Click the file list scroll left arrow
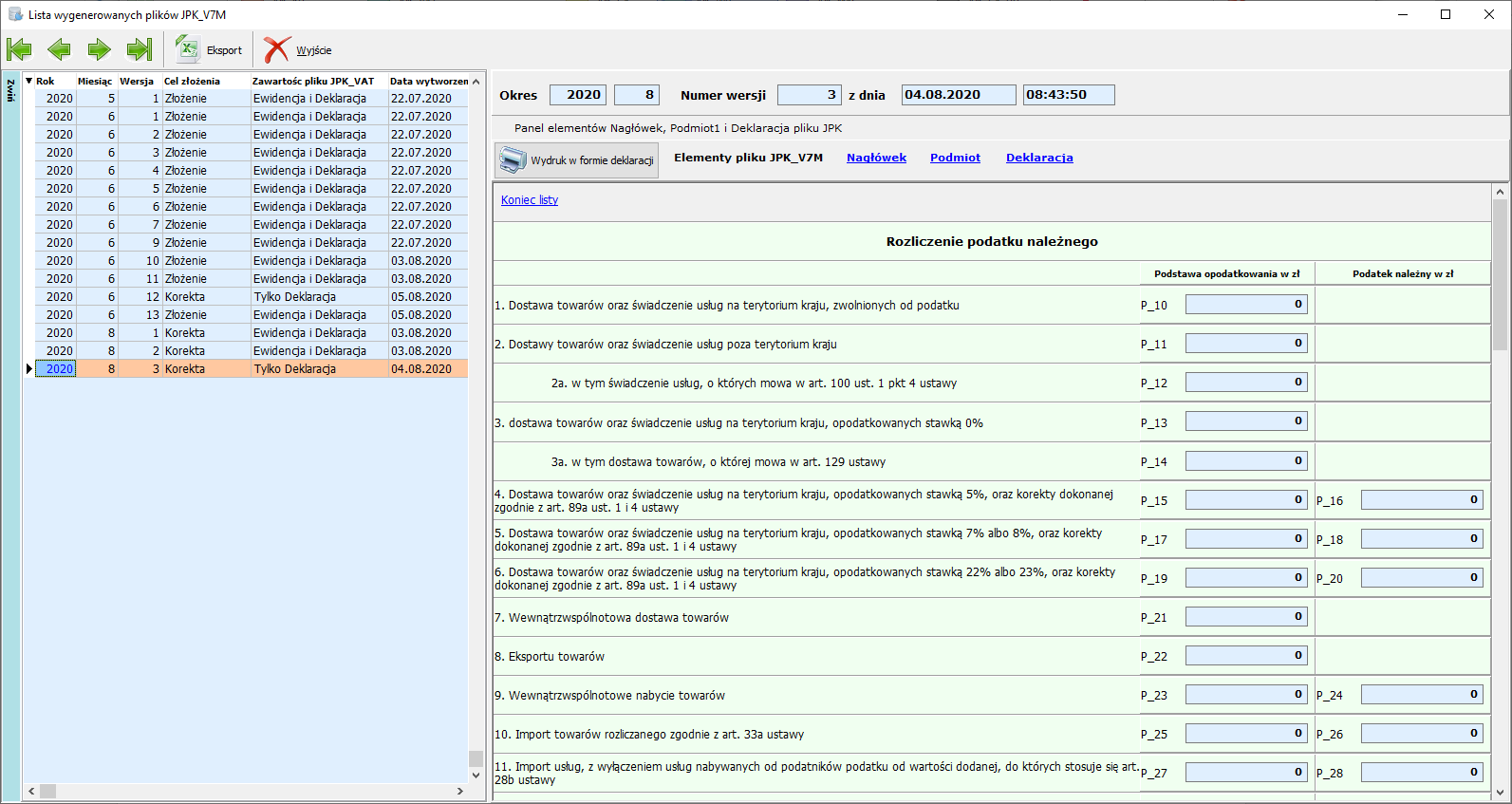Screen dimensions: 1512x804 [x=31, y=791]
